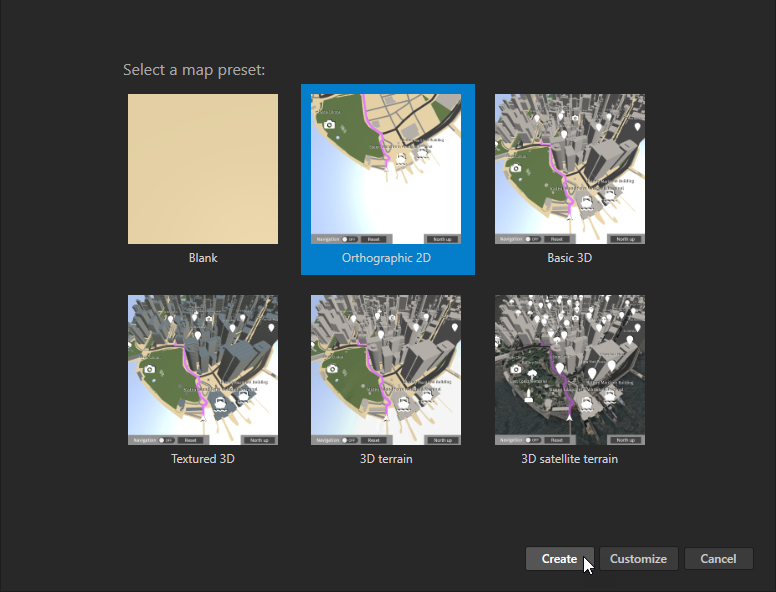The height and width of the screenshot is (592, 776).
Task: Click camera icon in 3D satellite terrain preview
Action: coord(515,369)
